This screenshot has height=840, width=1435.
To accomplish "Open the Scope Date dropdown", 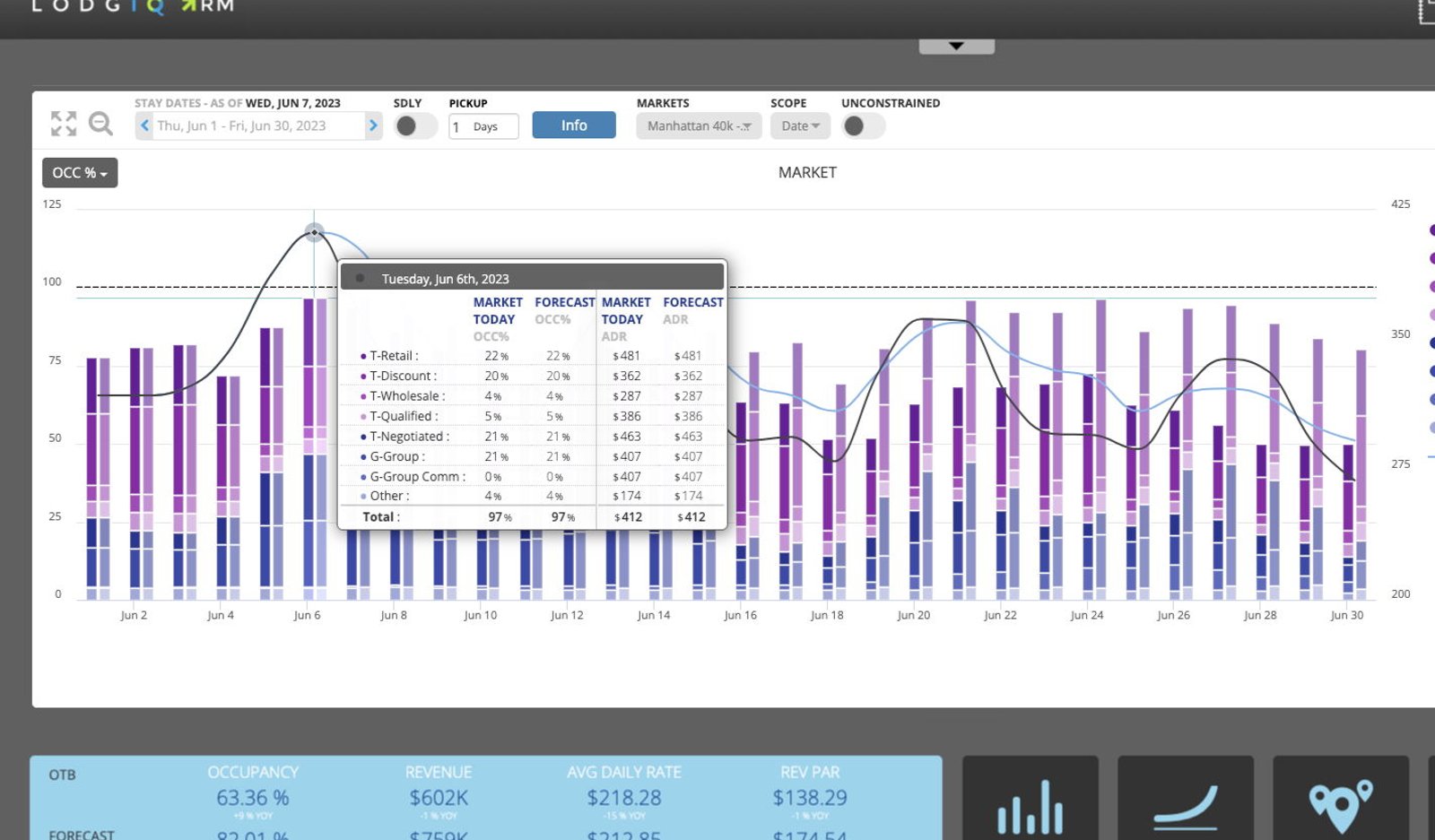I will pos(800,126).
